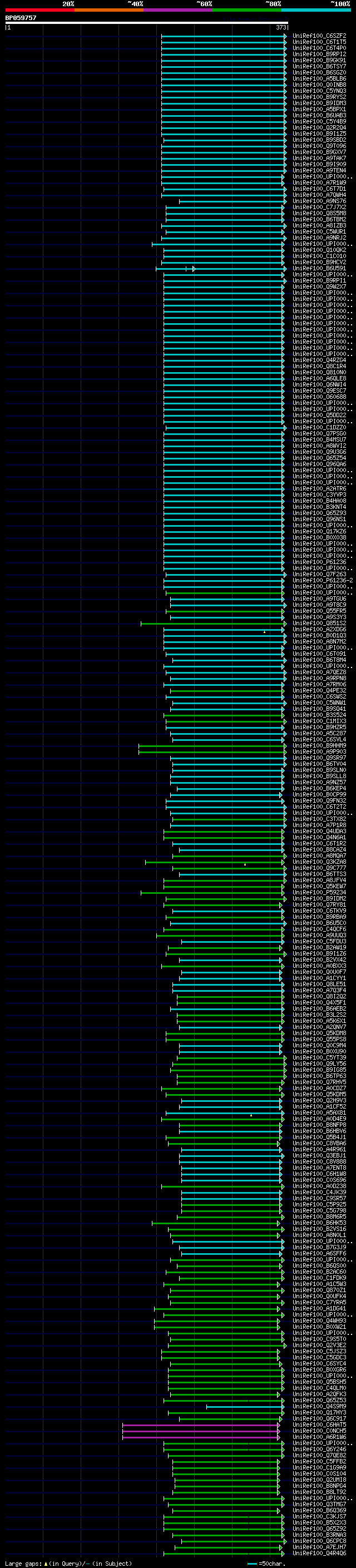356x1568 pixels.
Task: Select the label UniRef100_Q4S9M9
Action: [x=319, y=1407]
